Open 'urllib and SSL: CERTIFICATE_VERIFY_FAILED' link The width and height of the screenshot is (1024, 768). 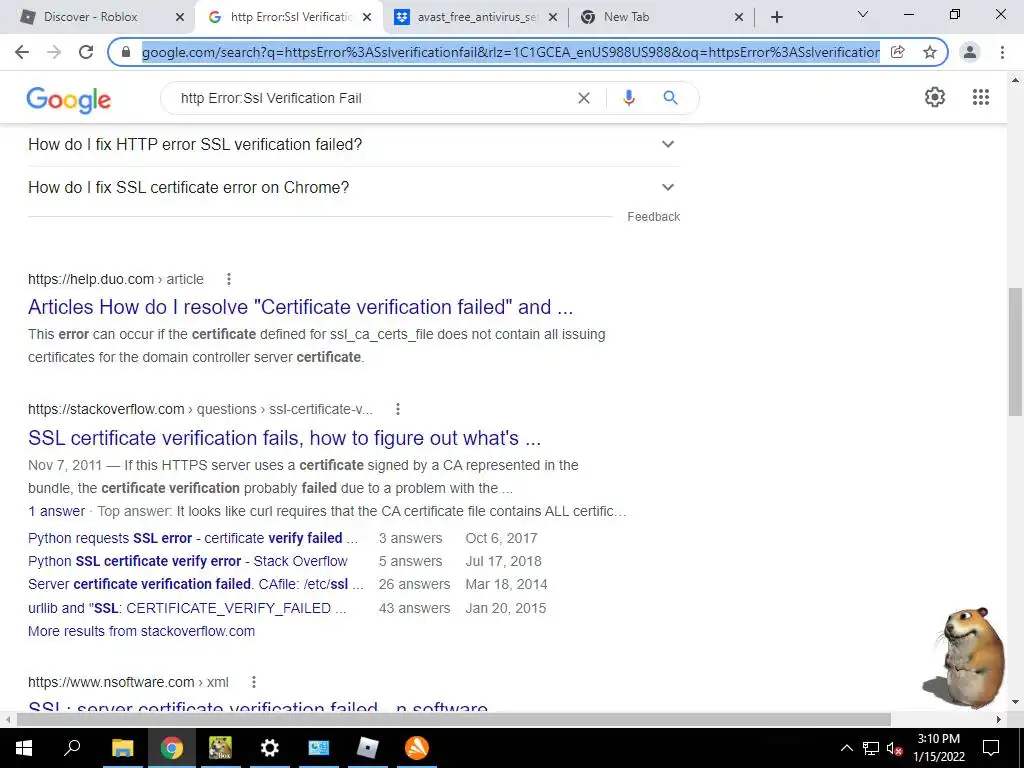point(187,609)
